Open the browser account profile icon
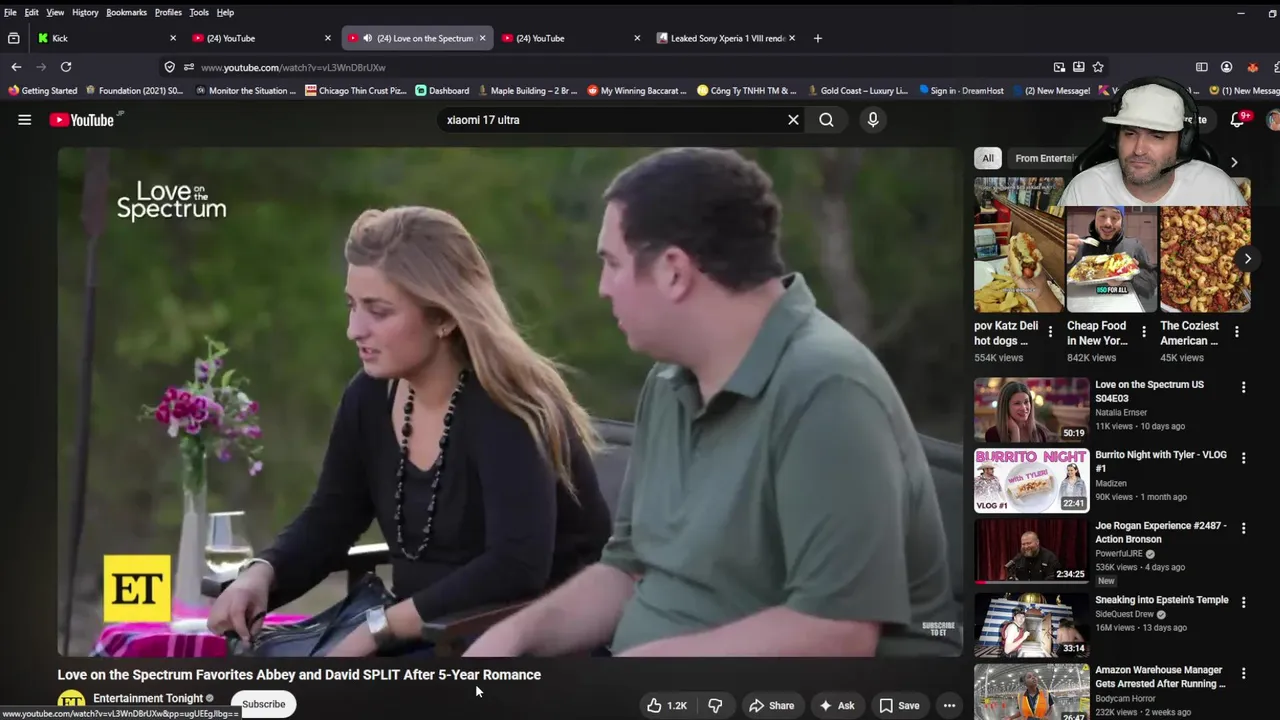The width and height of the screenshot is (1280, 720). [1226, 67]
